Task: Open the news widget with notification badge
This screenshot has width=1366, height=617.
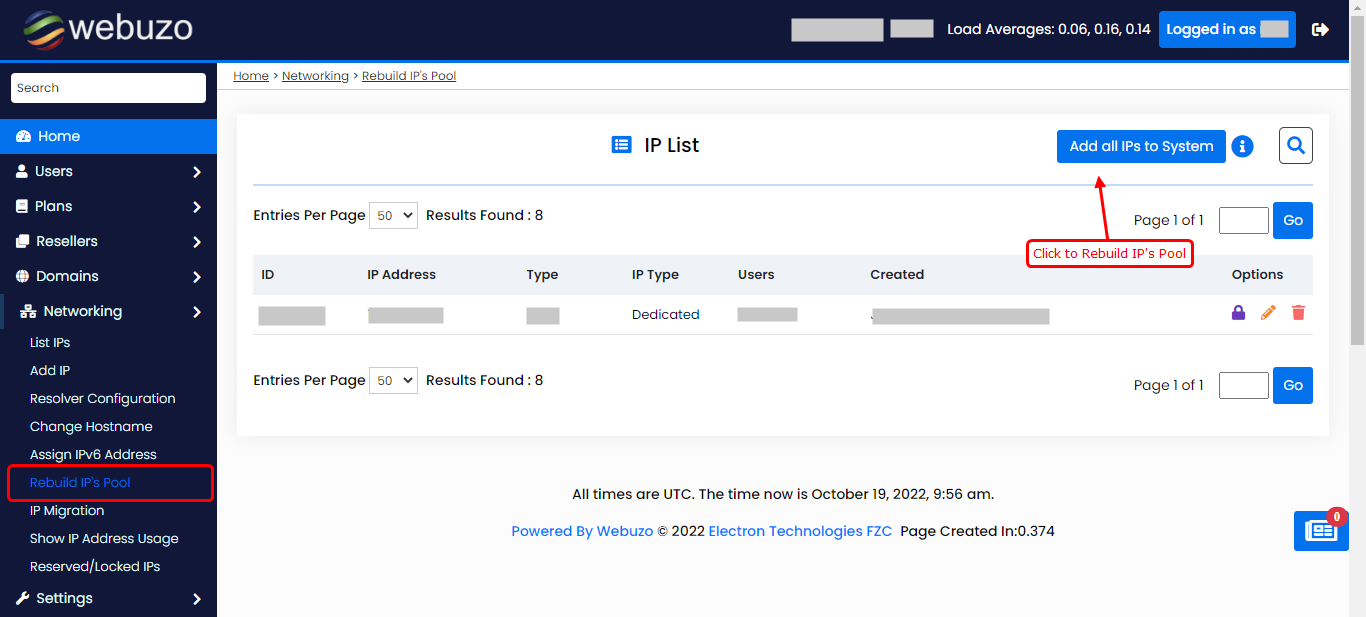Action: 1320,531
